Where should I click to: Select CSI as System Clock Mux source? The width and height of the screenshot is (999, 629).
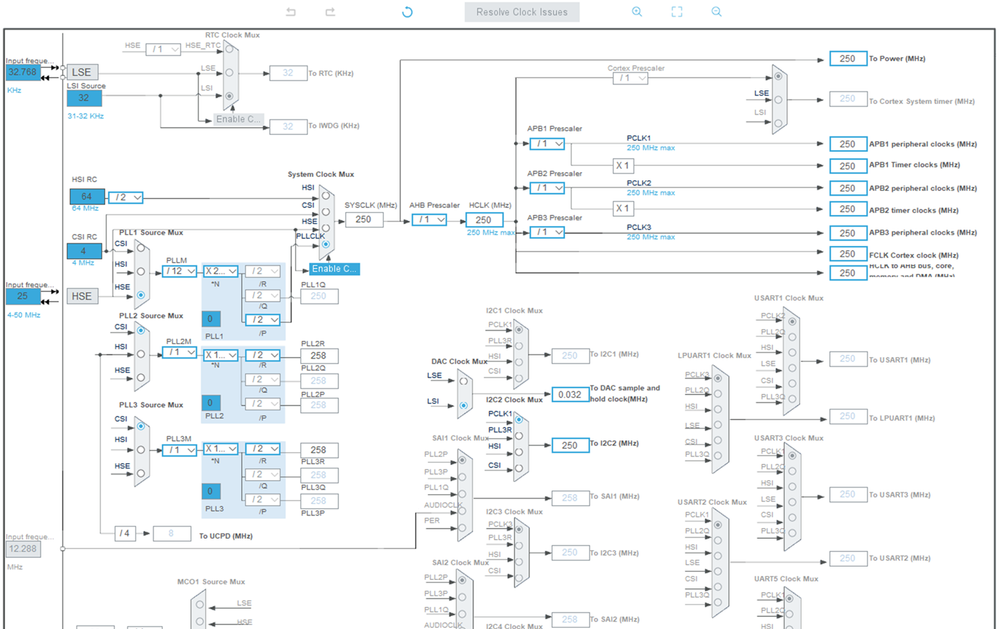point(326,212)
